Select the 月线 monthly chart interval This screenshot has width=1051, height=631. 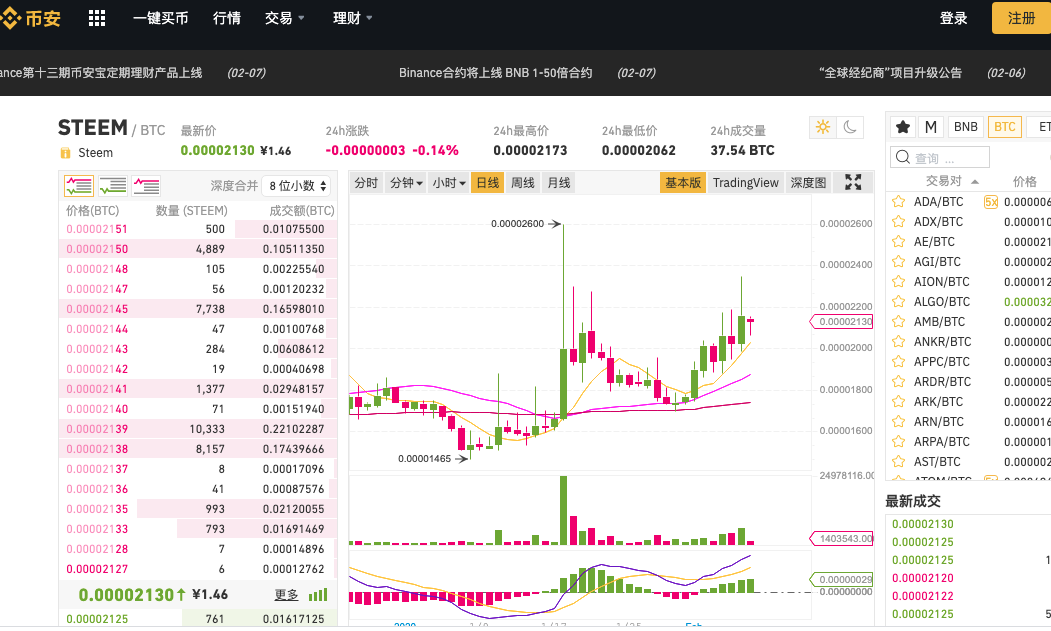click(558, 182)
